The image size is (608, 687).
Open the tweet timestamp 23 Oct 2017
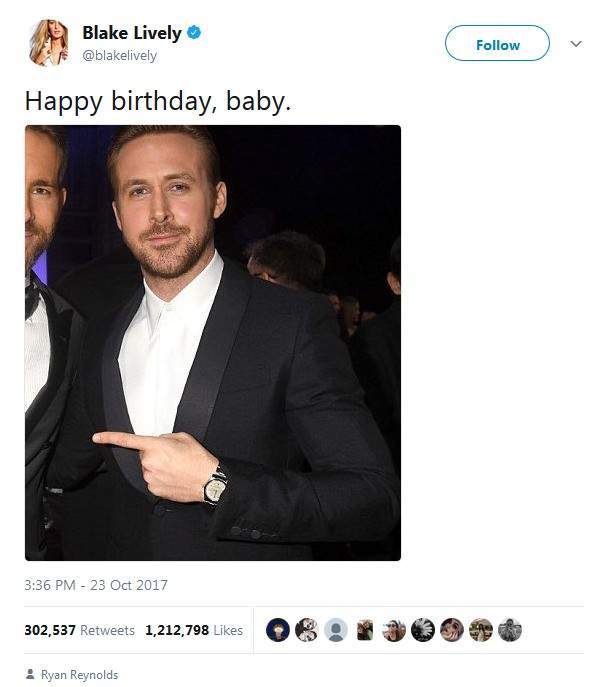click(96, 584)
